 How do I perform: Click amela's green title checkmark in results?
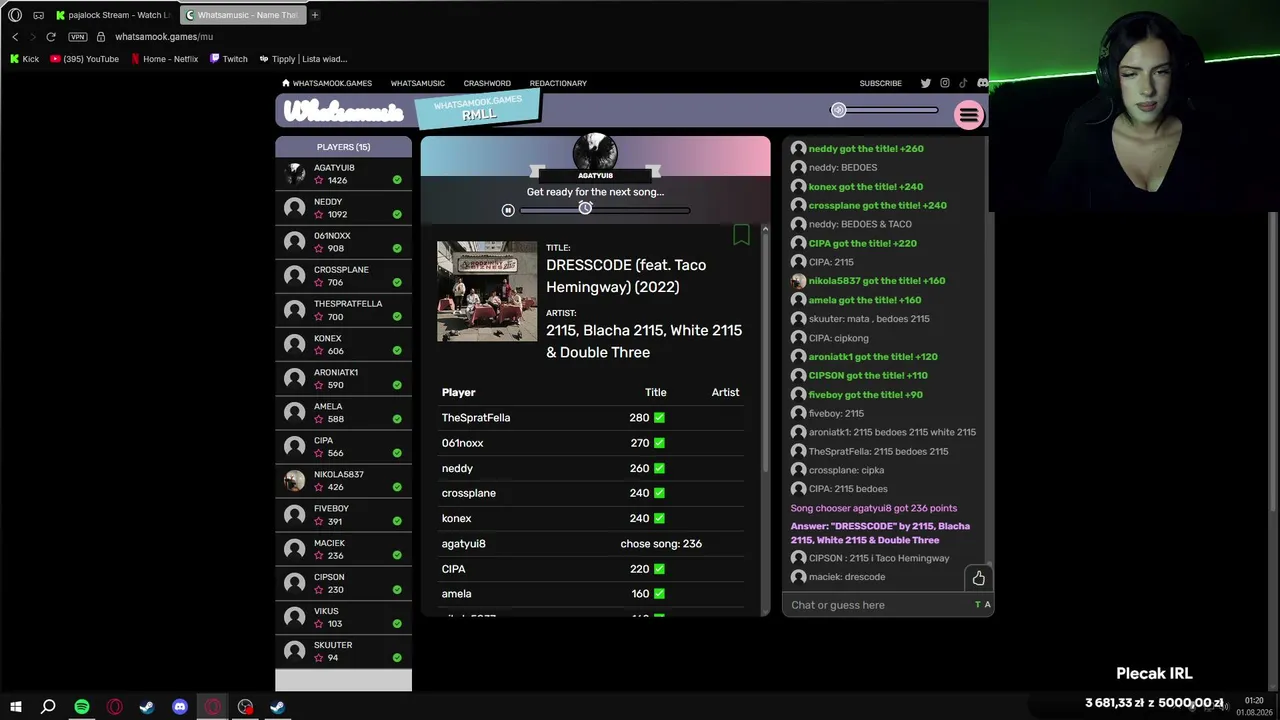(x=659, y=594)
